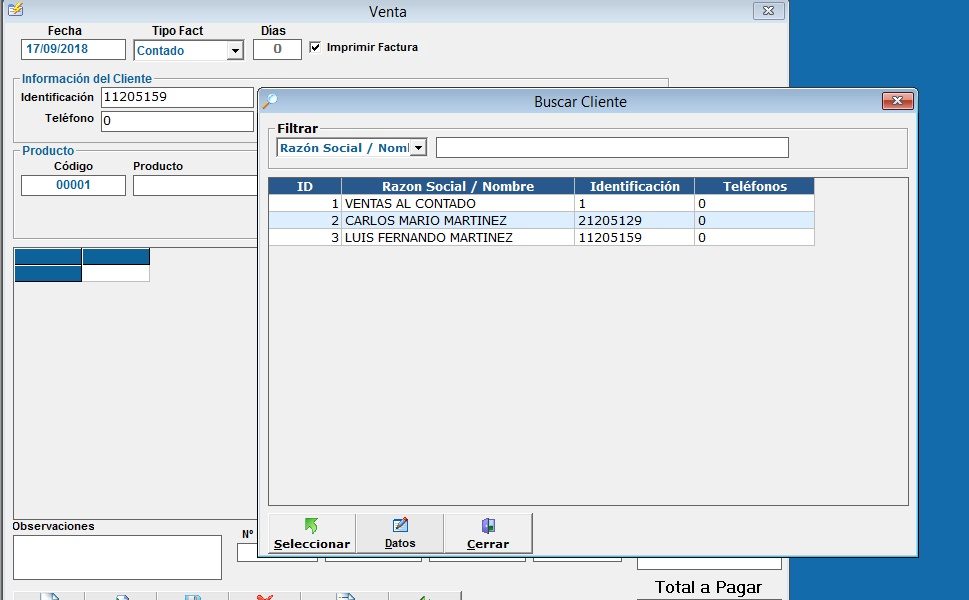The width and height of the screenshot is (969, 600).
Task: Click the Identificación column header in results
Action: click(x=634, y=186)
